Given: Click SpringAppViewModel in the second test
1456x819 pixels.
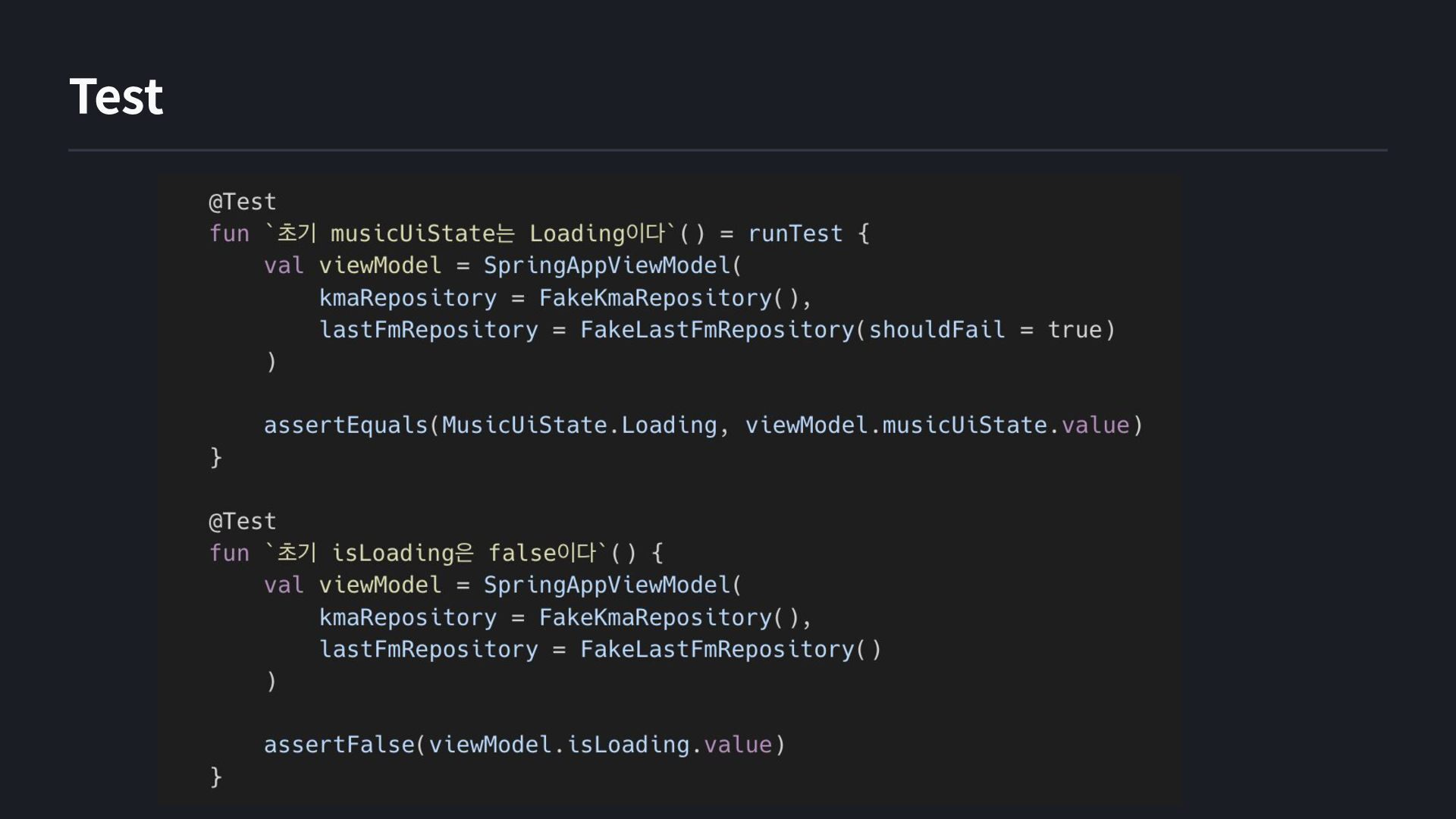Looking at the screenshot, I should point(607,585).
